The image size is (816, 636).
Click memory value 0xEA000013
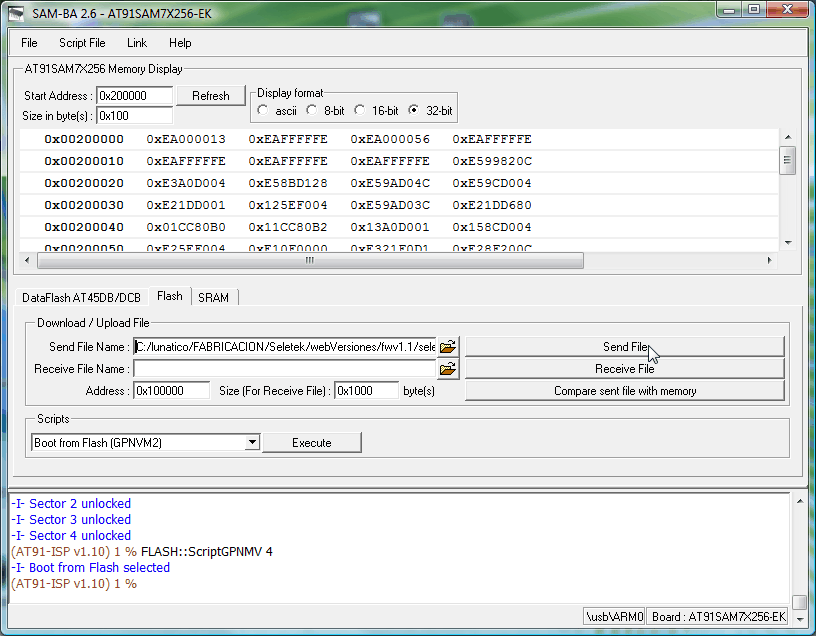pos(186,139)
